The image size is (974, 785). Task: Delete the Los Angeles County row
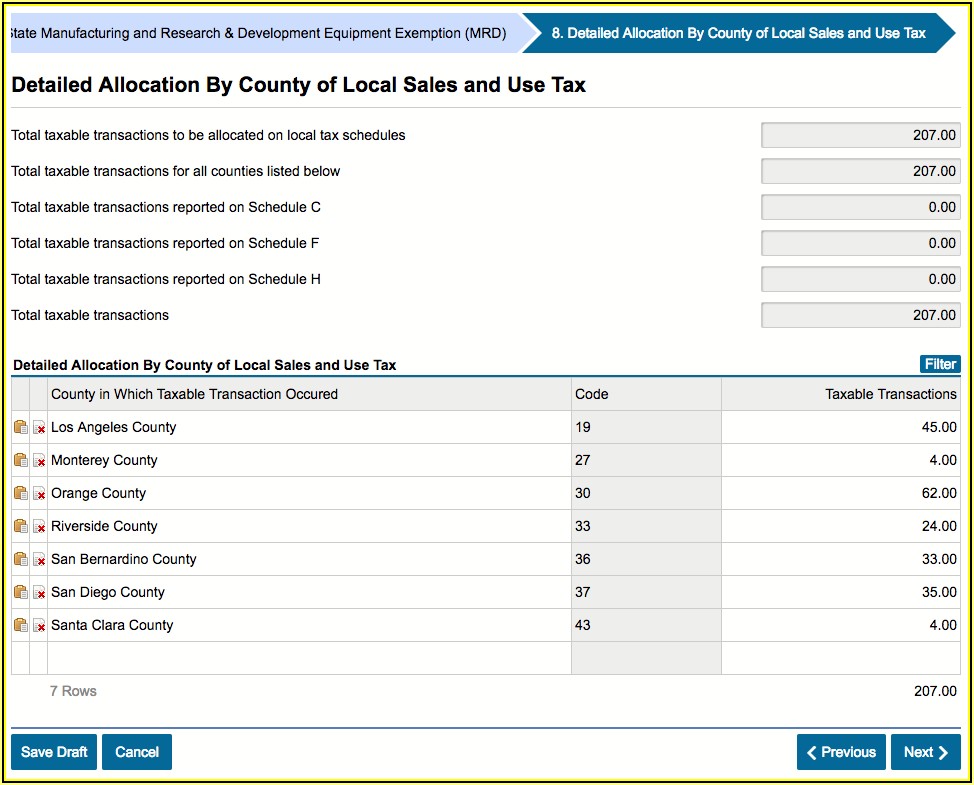tap(40, 428)
